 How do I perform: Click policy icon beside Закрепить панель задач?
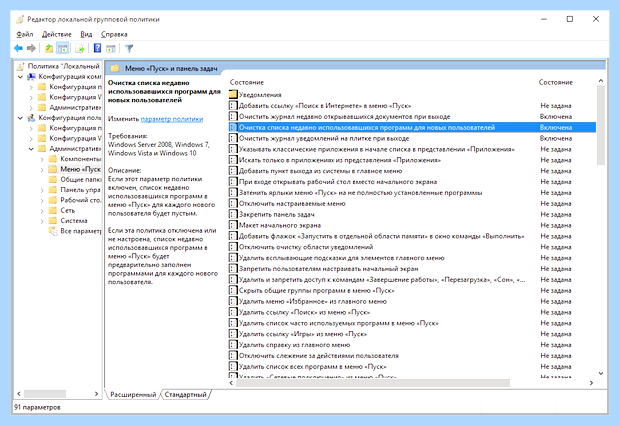click(233, 214)
